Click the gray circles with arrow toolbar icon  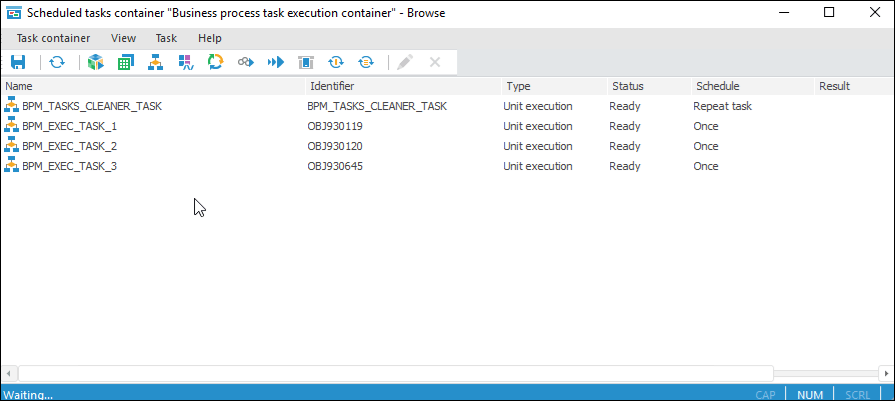[x=245, y=62]
